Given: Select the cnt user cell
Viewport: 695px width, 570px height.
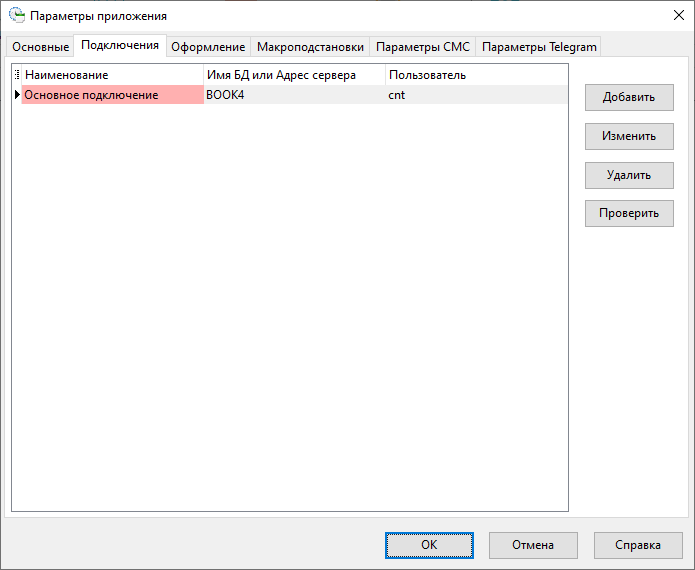Looking at the screenshot, I should point(476,95).
